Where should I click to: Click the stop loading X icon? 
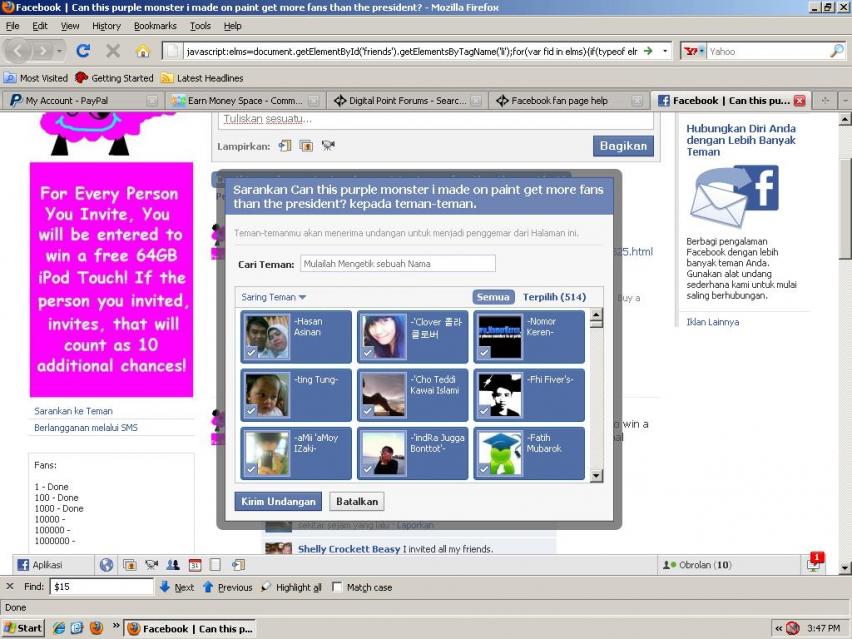(113, 51)
